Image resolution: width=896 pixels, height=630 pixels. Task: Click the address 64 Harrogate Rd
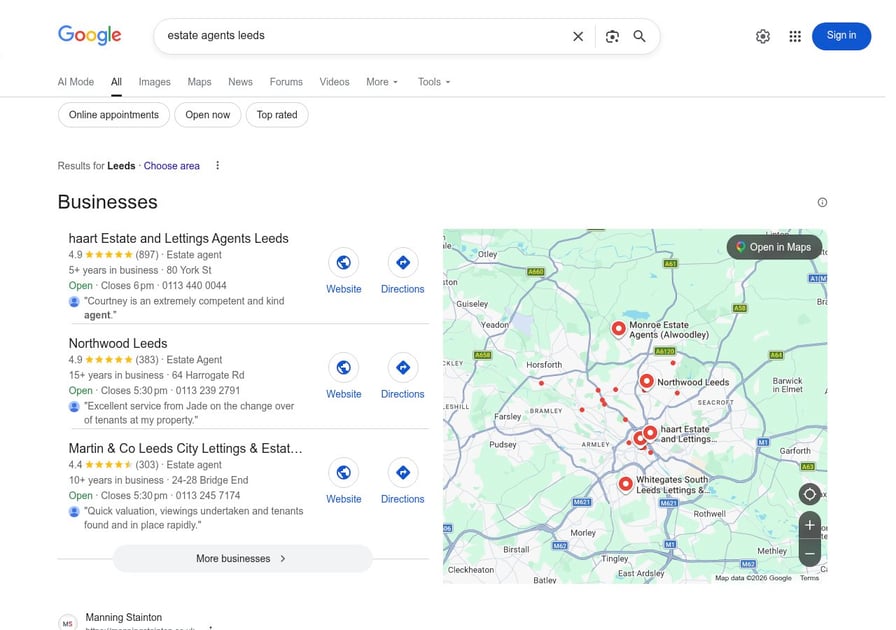[208, 376]
